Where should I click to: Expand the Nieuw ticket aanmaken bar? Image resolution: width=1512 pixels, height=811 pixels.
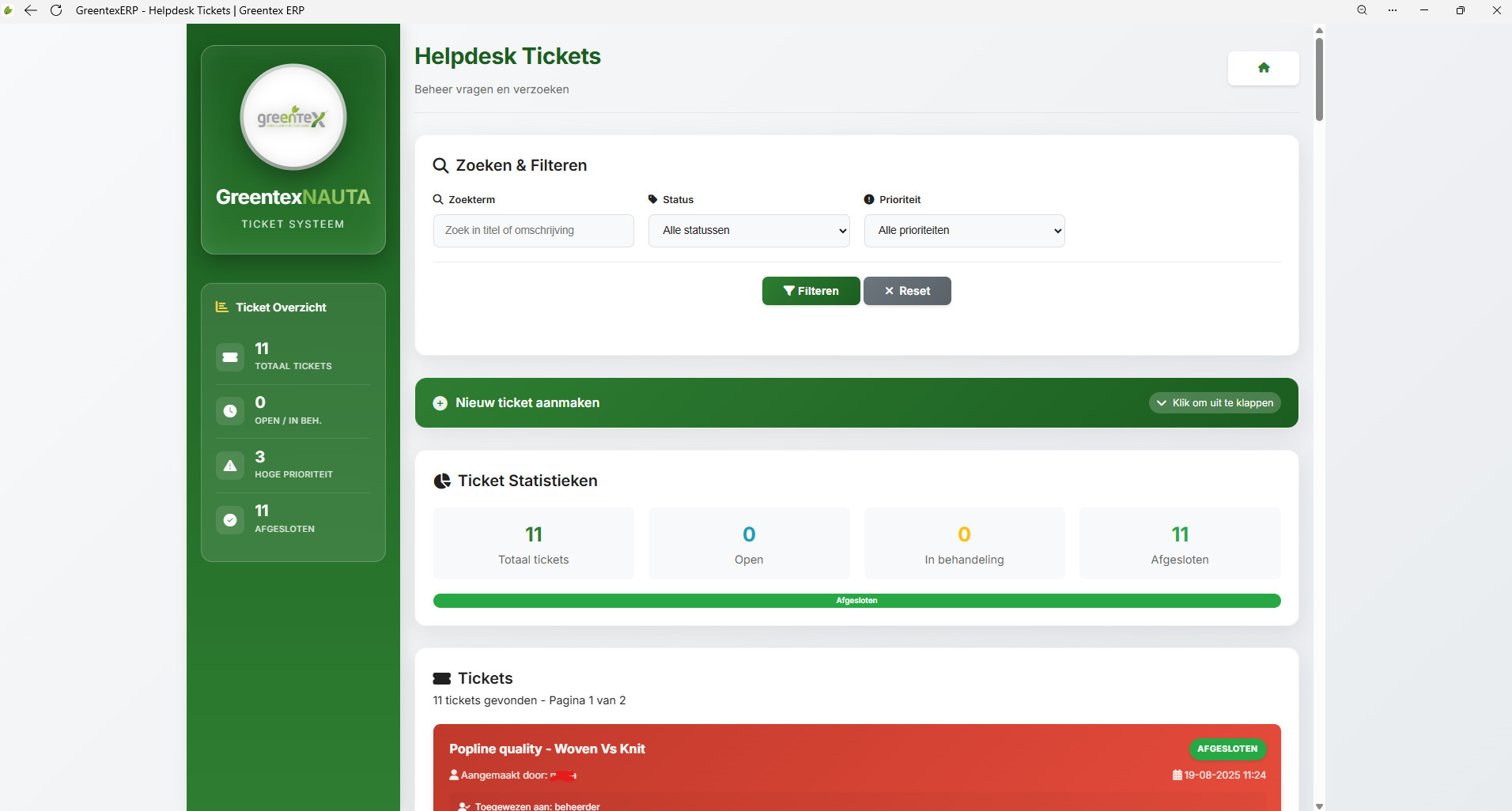click(856, 403)
